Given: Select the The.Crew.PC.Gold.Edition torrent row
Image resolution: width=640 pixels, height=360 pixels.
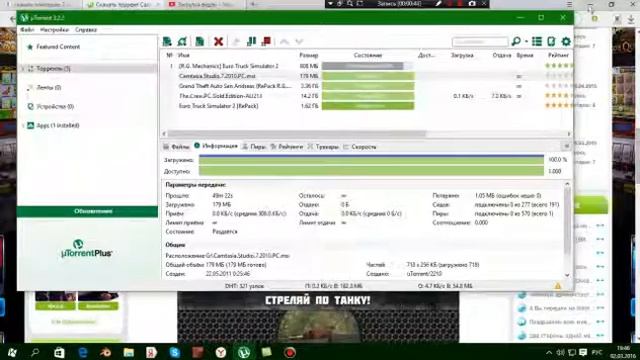Looking at the screenshot, I should (x=367, y=96).
